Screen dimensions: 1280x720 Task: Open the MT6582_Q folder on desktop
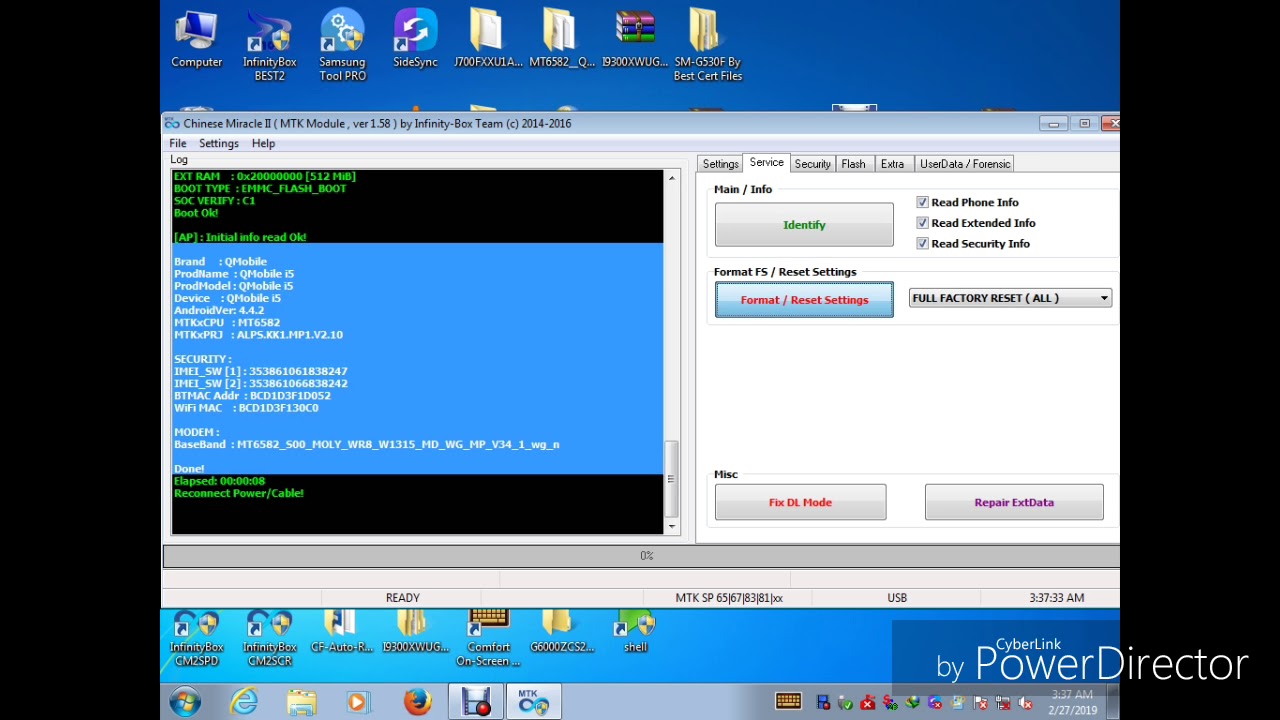pos(561,40)
